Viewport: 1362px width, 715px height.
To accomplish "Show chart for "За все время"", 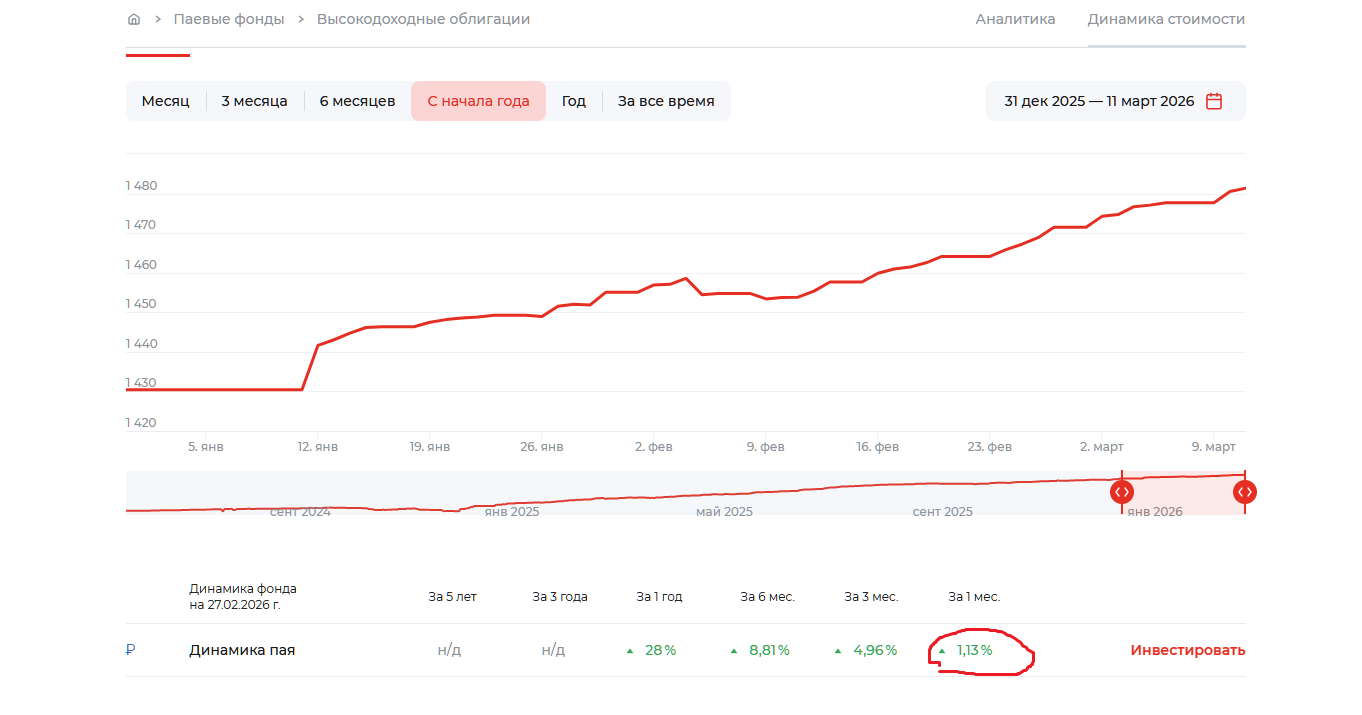I will tap(666, 101).
